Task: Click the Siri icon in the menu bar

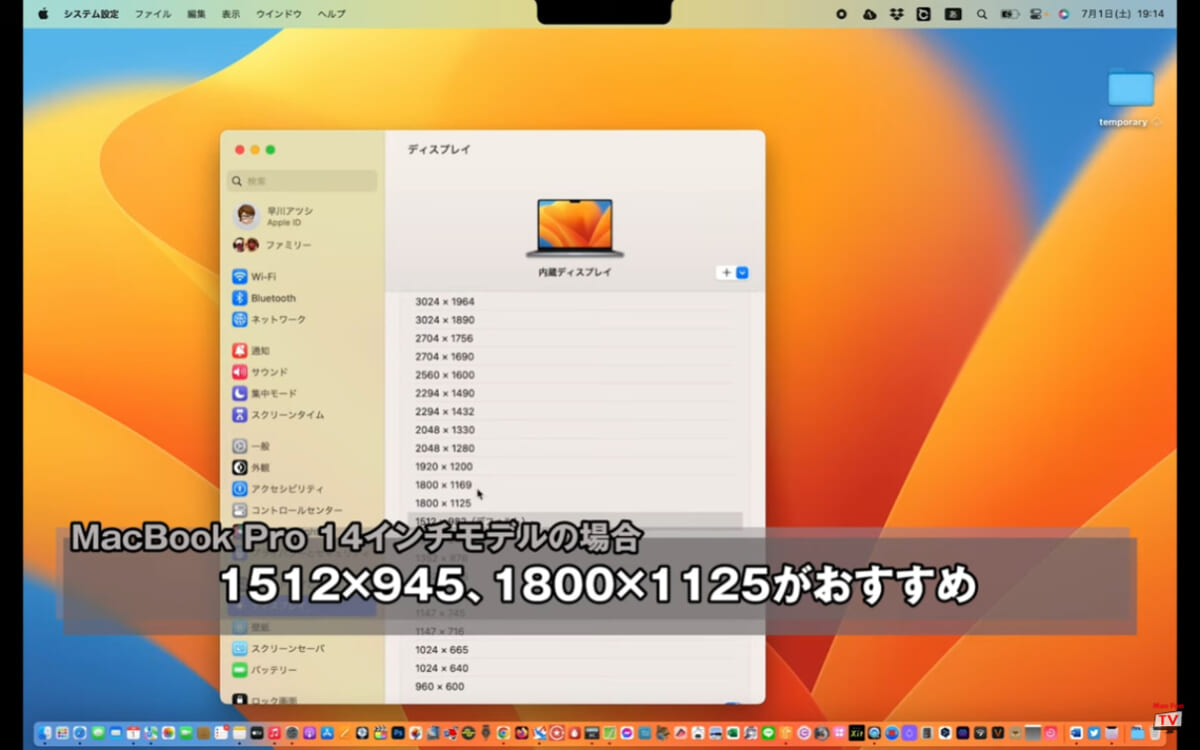Action: click(1063, 14)
